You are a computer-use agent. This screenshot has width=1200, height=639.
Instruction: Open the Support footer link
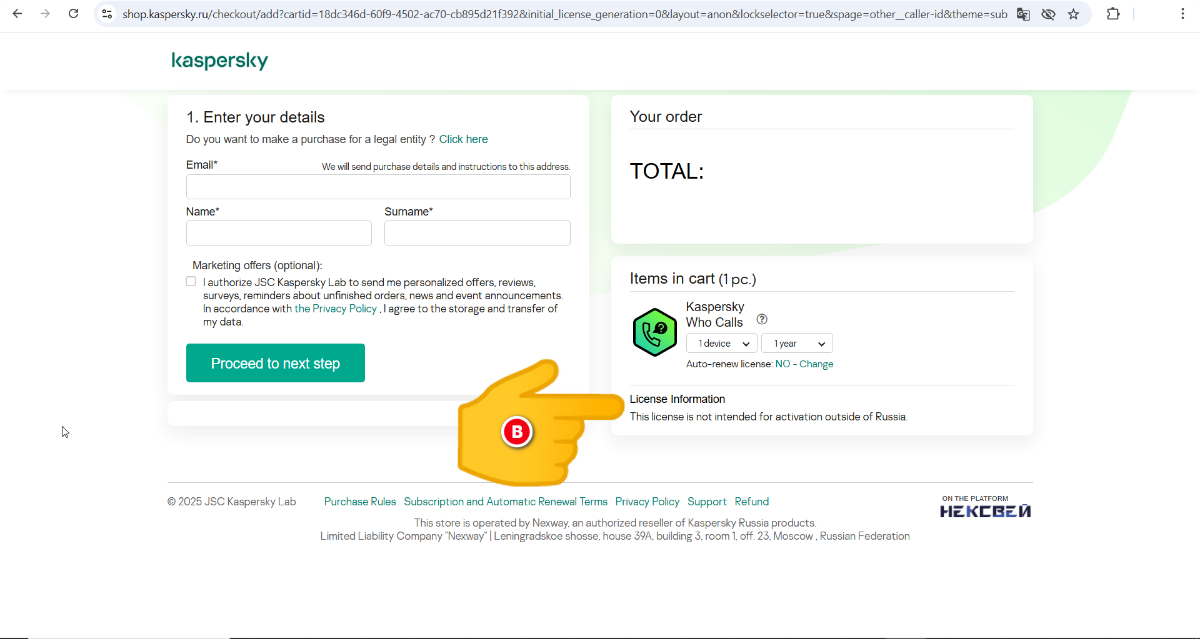pyautogui.click(x=707, y=502)
